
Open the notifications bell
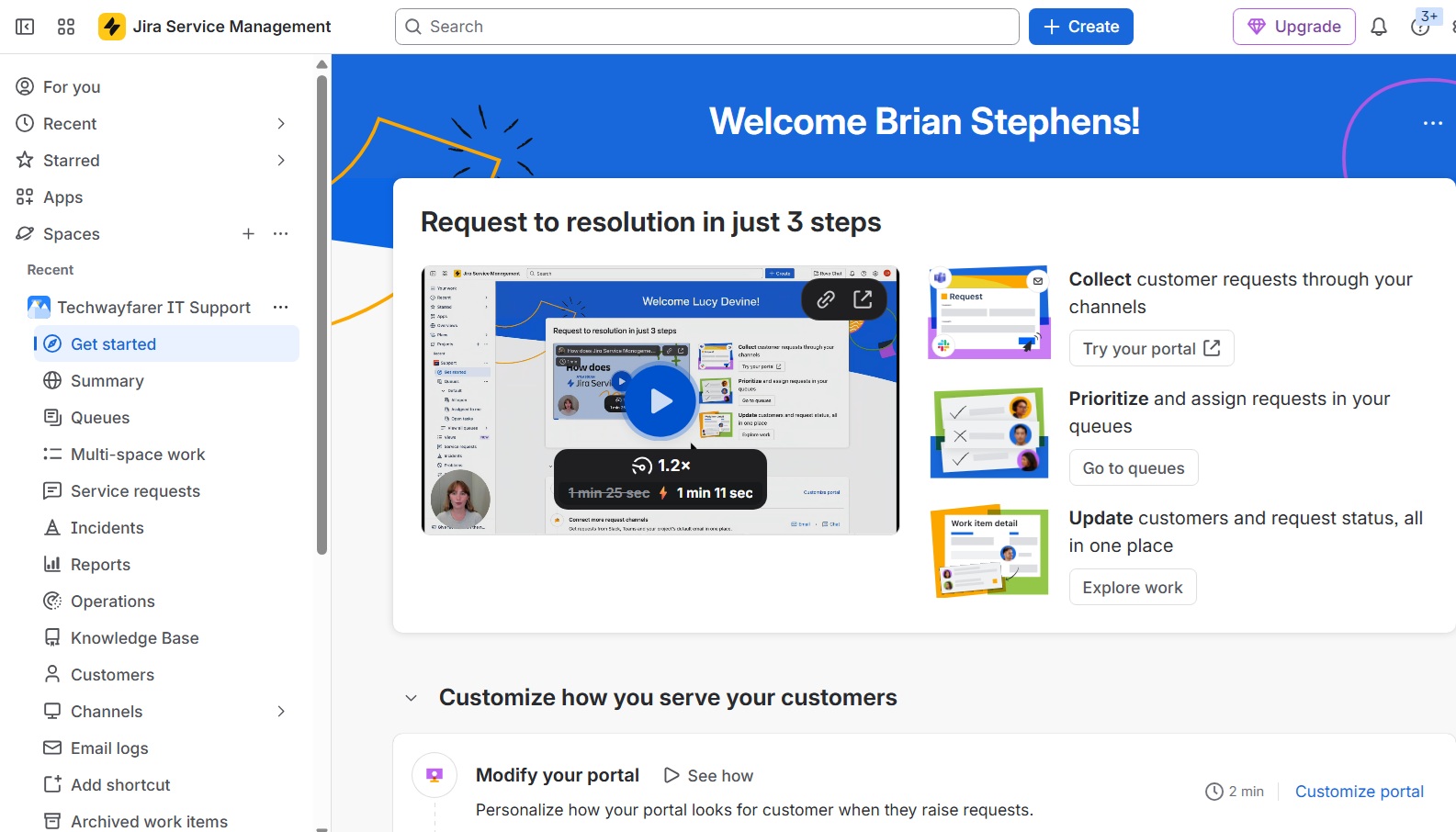coord(1379,27)
